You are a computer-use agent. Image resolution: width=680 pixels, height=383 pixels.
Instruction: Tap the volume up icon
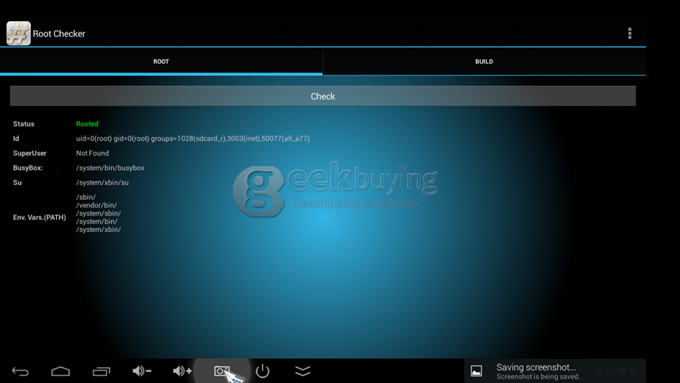click(x=182, y=371)
